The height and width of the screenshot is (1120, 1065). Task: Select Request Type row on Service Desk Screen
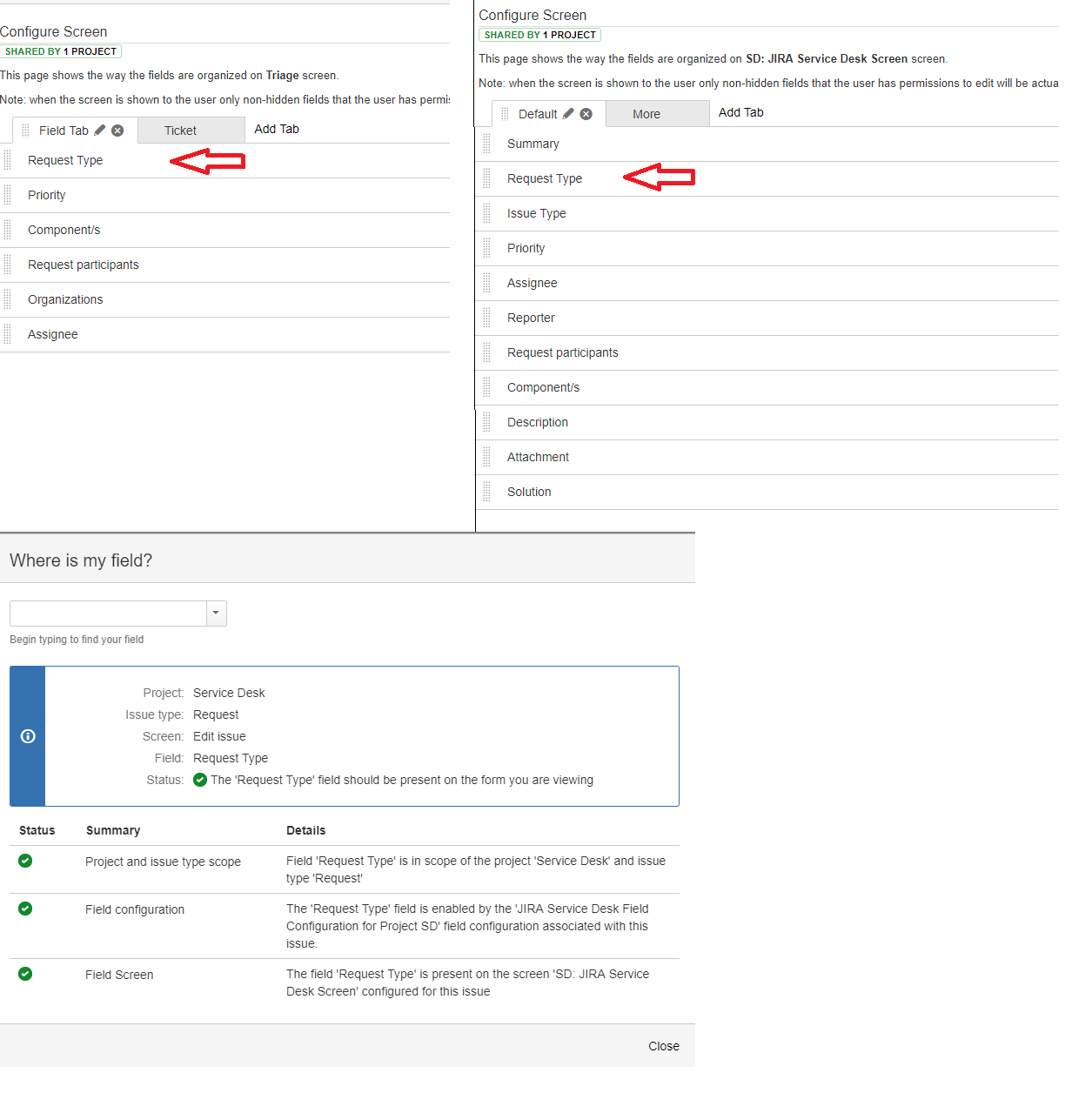click(767, 178)
